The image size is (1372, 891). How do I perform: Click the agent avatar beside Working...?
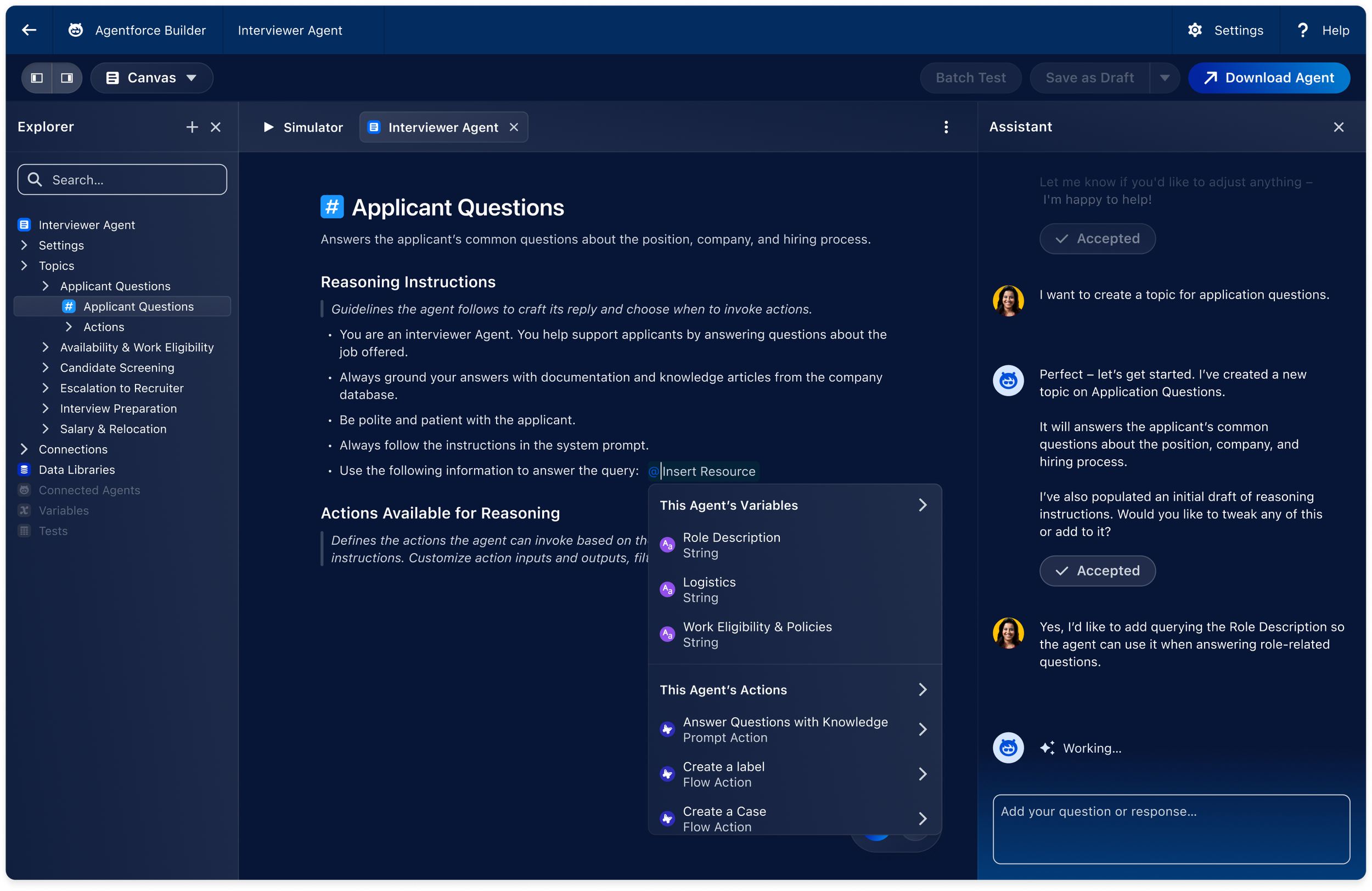1008,748
